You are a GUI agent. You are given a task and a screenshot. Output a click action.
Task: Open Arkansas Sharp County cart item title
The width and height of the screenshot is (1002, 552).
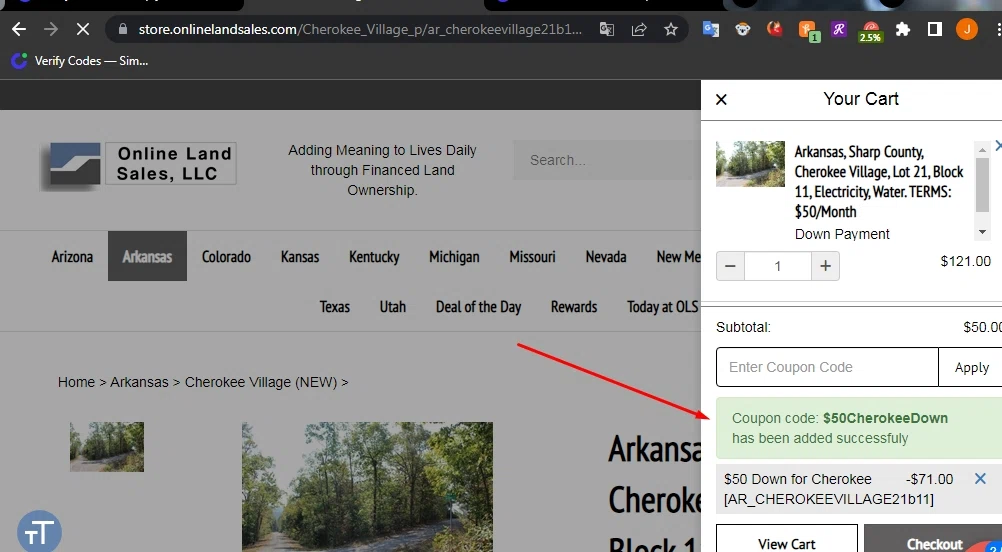(879, 182)
